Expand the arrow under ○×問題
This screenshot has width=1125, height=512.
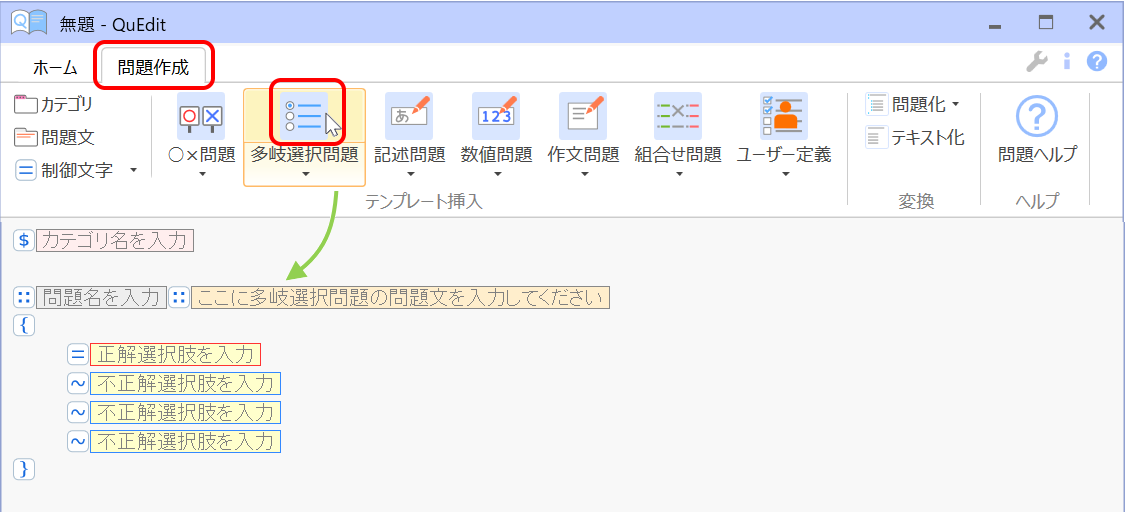200,175
